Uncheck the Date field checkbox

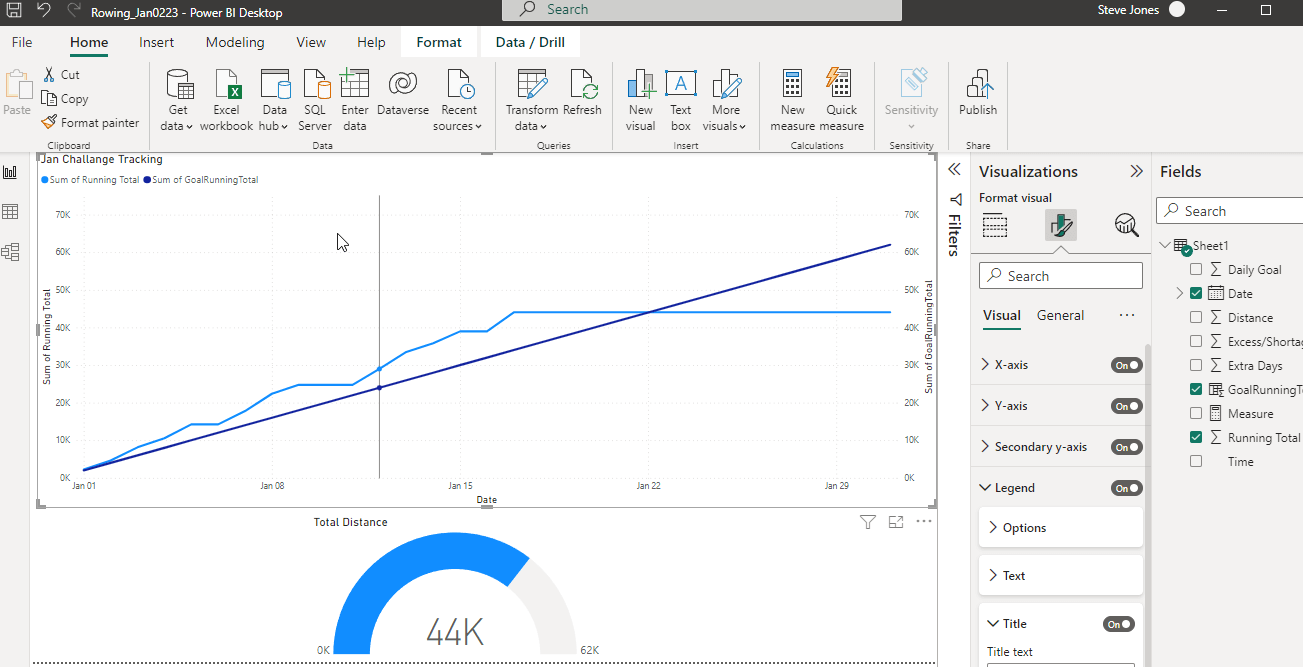[1196, 294]
